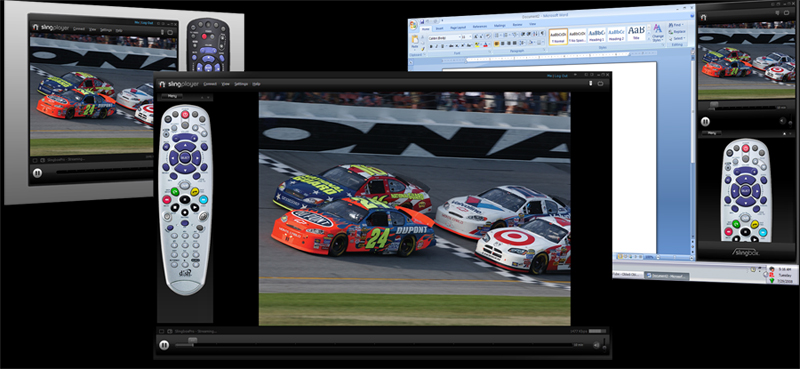
Task: Click the Word Office button orb
Action: (x=413, y=25)
